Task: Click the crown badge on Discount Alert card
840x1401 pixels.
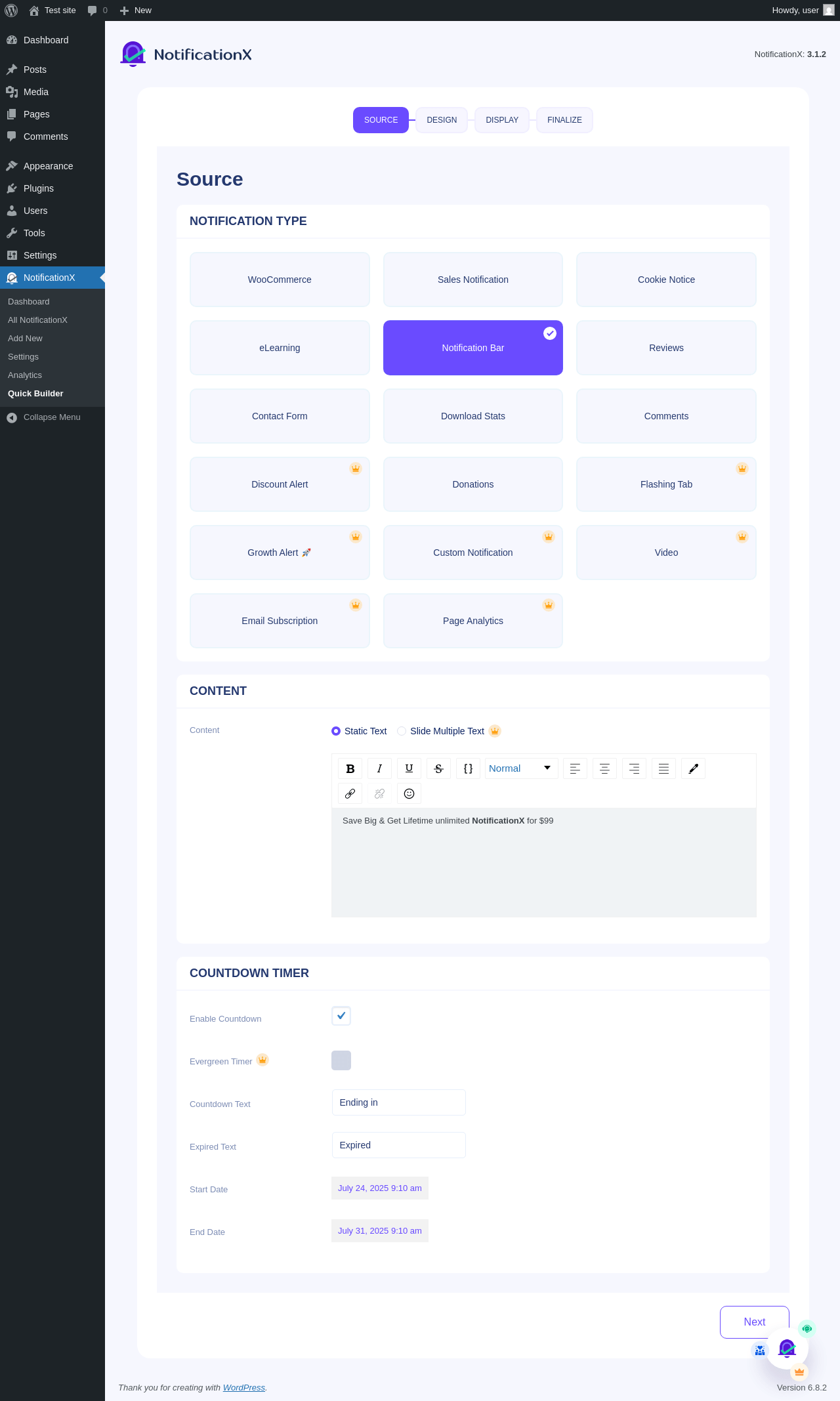Action: [356, 469]
